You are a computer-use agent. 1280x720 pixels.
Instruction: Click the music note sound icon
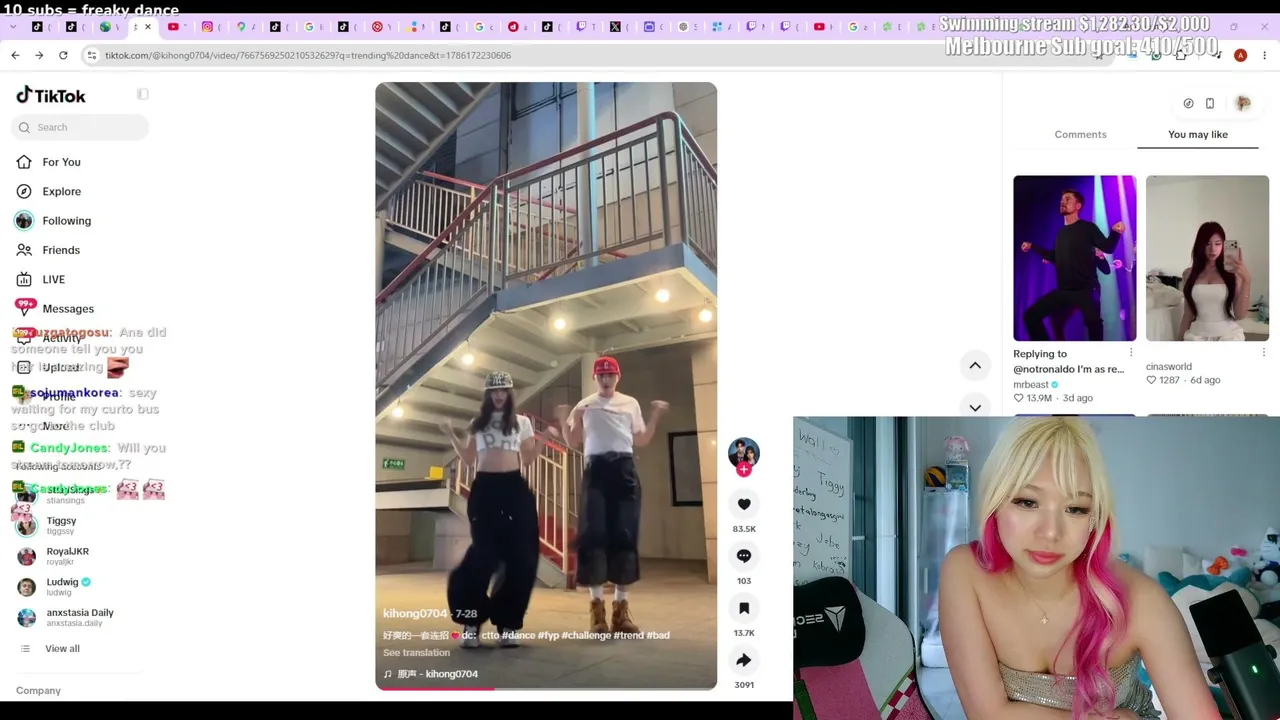tap(388, 674)
